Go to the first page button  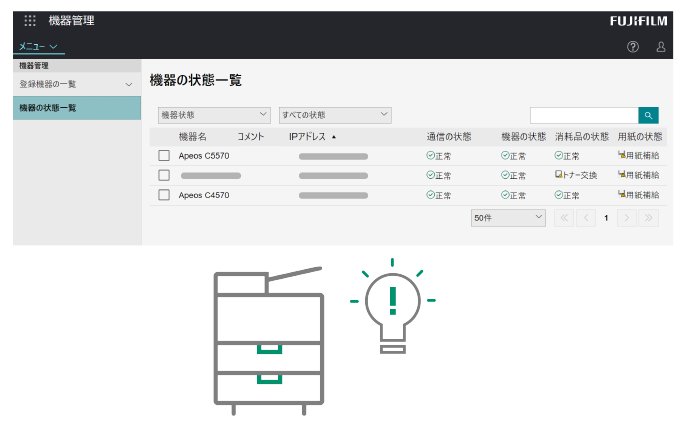coord(564,217)
